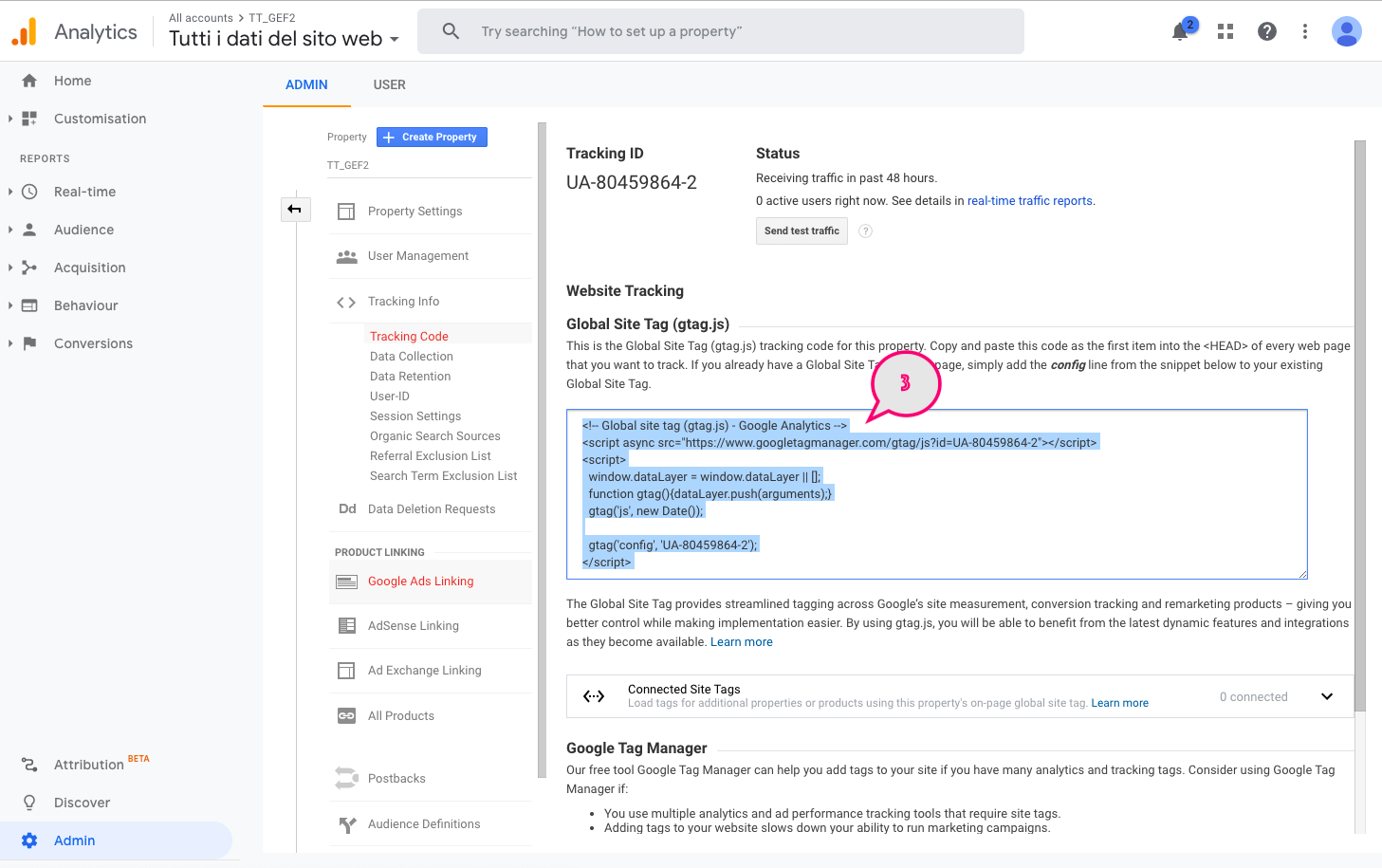1382x868 pixels.
Task: Click the Conversions flag icon
Action: [x=29, y=343]
